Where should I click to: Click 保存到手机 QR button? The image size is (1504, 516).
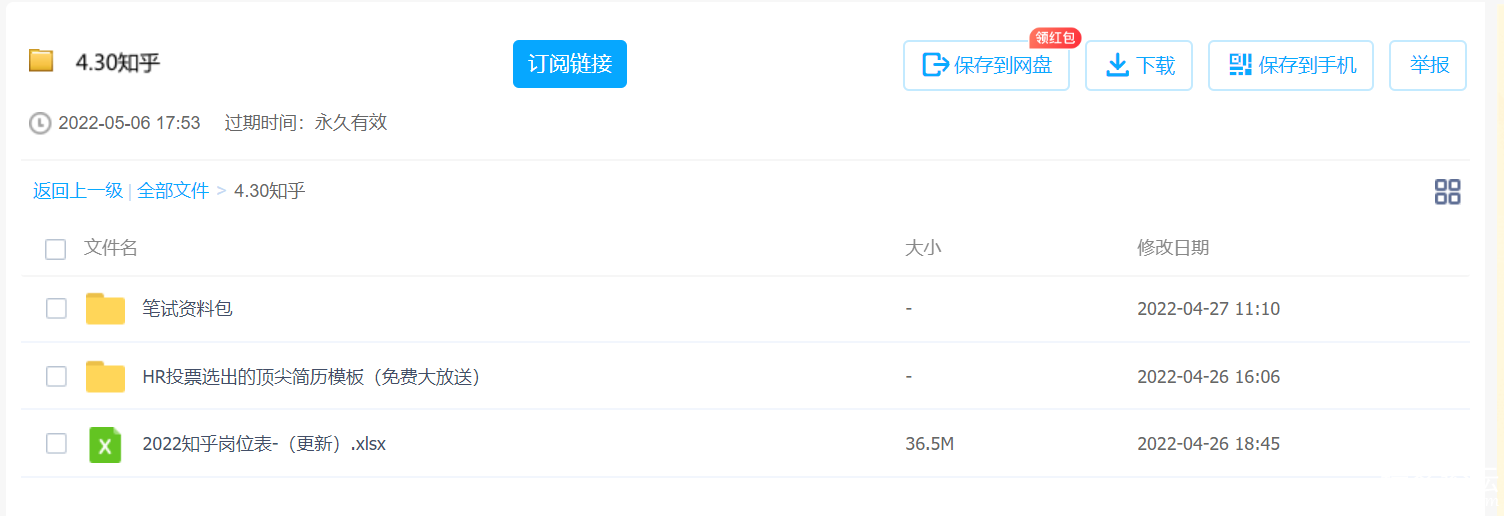[1291, 66]
